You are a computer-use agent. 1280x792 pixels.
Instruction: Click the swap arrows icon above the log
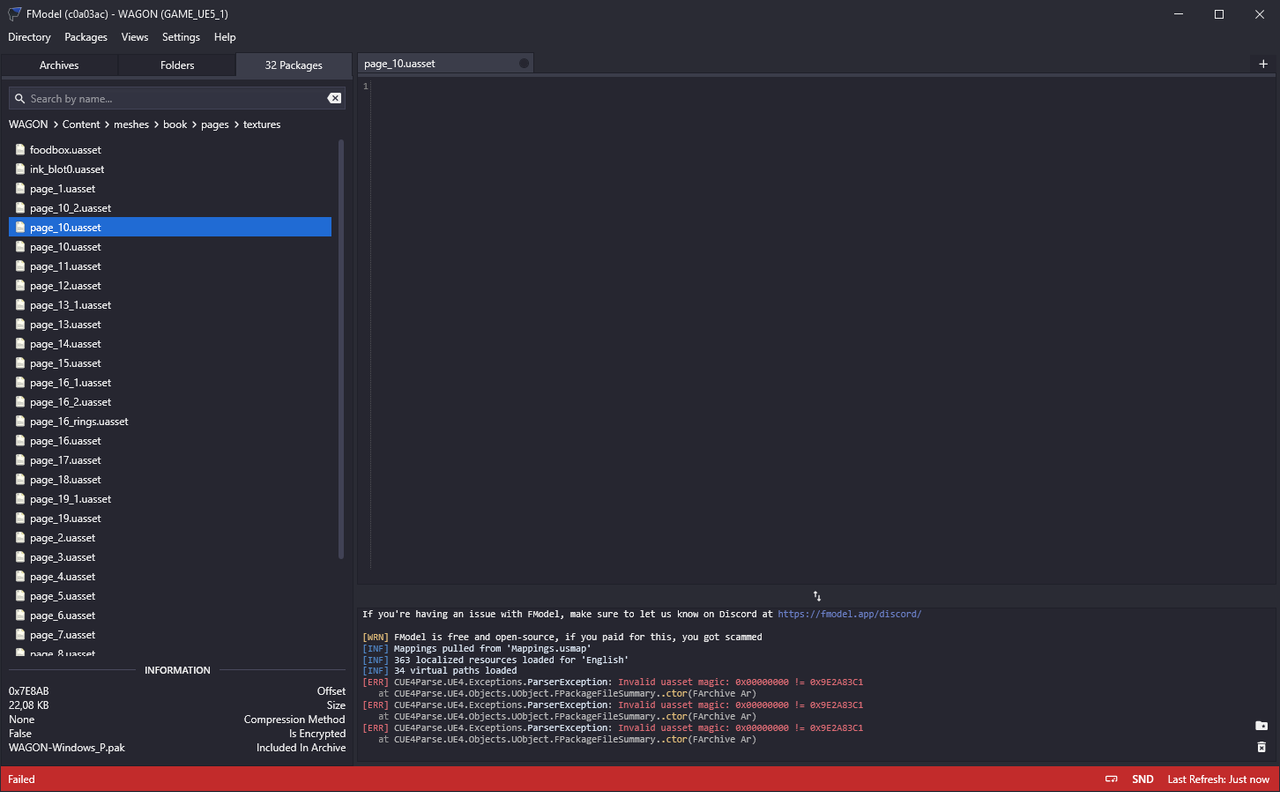click(817, 596)
